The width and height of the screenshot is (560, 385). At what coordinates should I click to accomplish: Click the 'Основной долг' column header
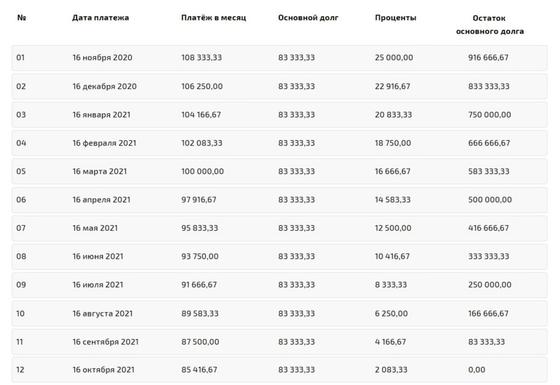[x=308, y=18]
